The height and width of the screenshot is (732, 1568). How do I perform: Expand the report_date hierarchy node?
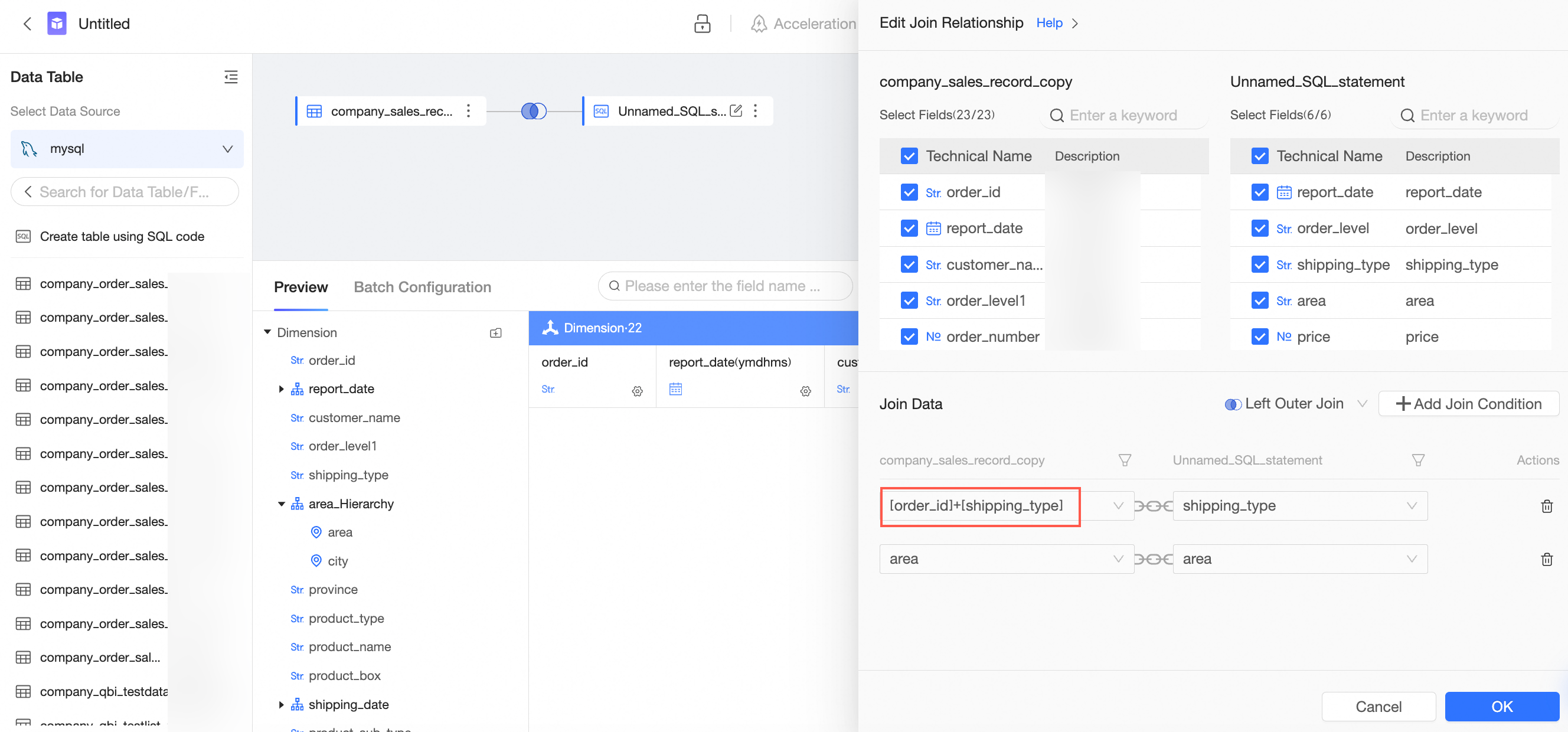(281, 389)
